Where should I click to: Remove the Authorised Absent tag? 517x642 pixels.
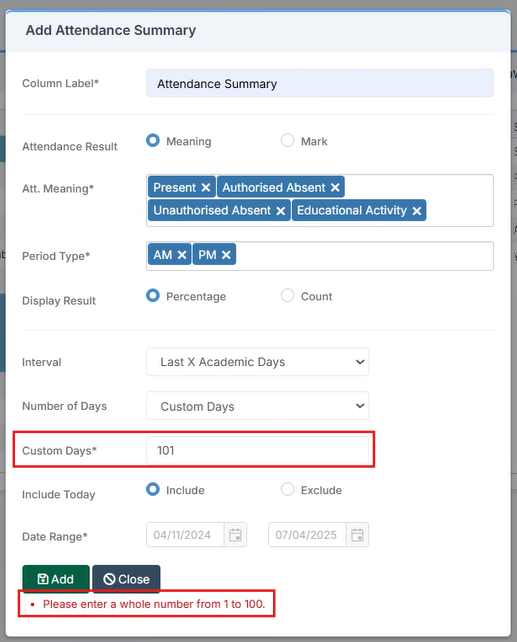pos(335,188)
